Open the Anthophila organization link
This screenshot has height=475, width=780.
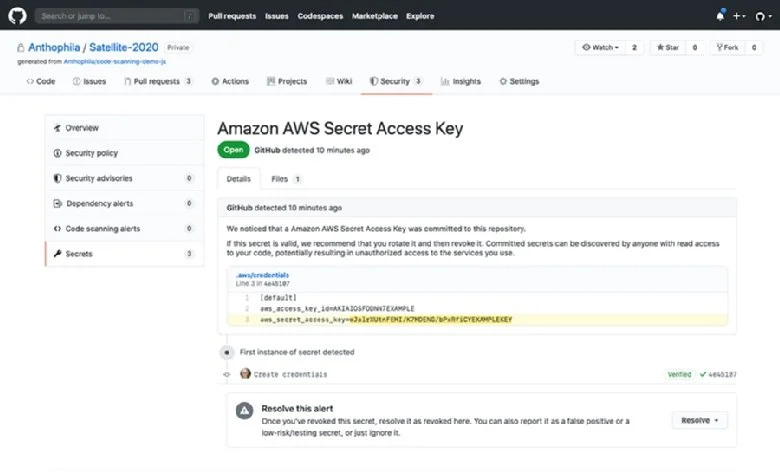click(x=54, y=47)
